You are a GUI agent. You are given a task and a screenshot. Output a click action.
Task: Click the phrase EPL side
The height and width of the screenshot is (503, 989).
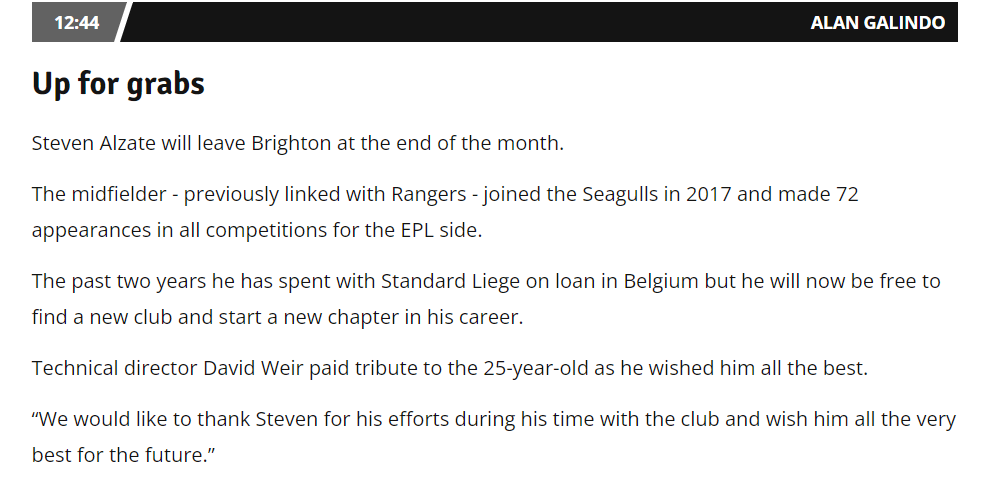click(441, 230)
